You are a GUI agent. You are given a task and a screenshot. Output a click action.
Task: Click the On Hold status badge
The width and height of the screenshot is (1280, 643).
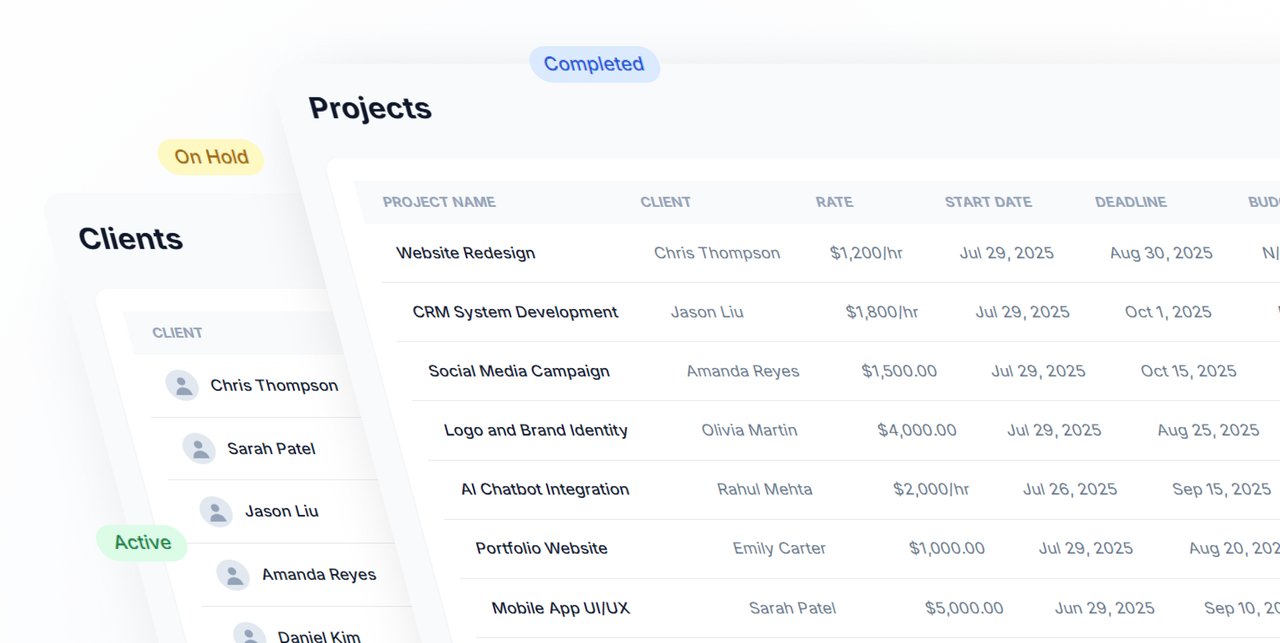(211, 157)
